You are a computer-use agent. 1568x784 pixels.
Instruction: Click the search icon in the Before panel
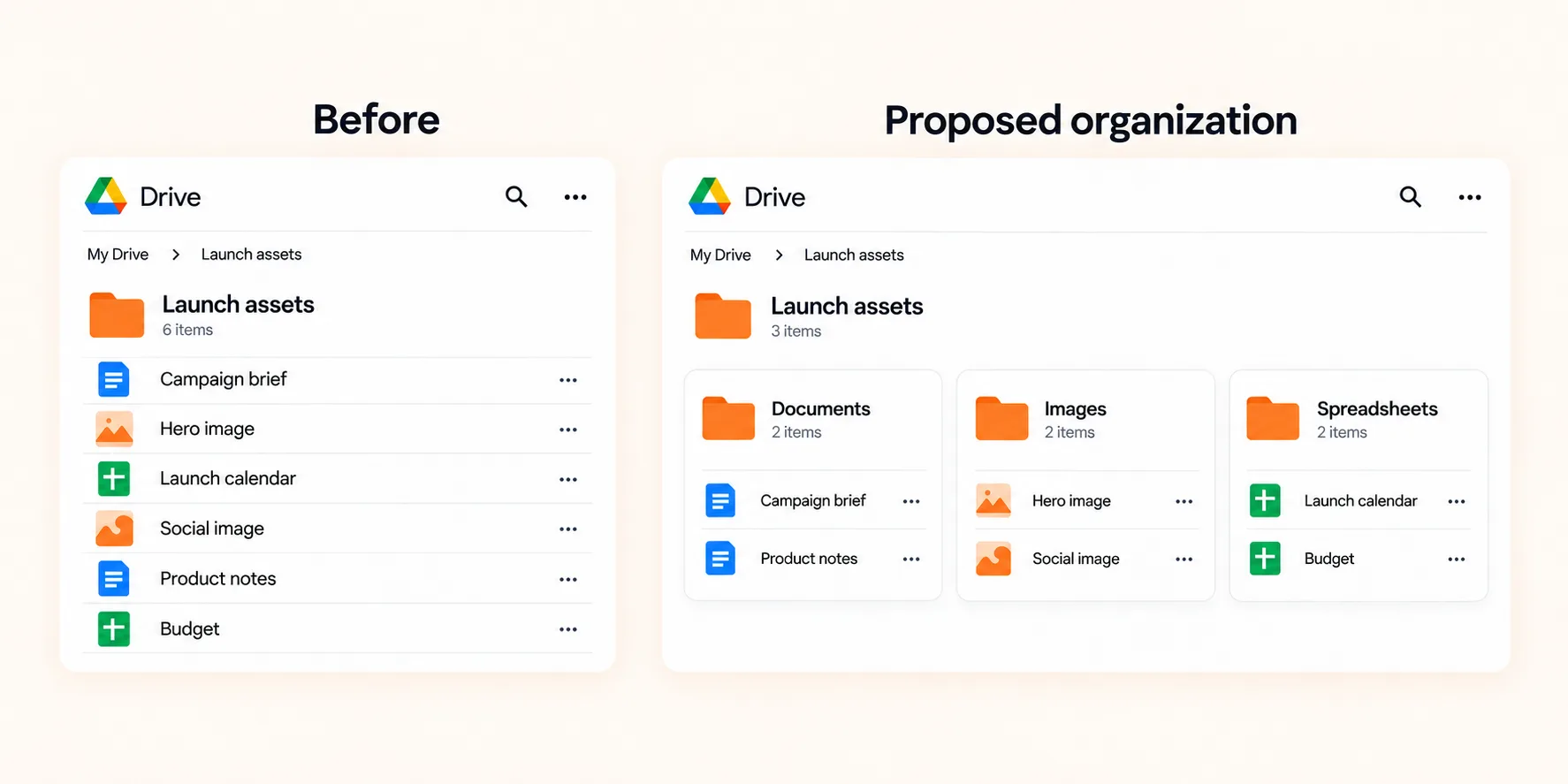point(516,196)
